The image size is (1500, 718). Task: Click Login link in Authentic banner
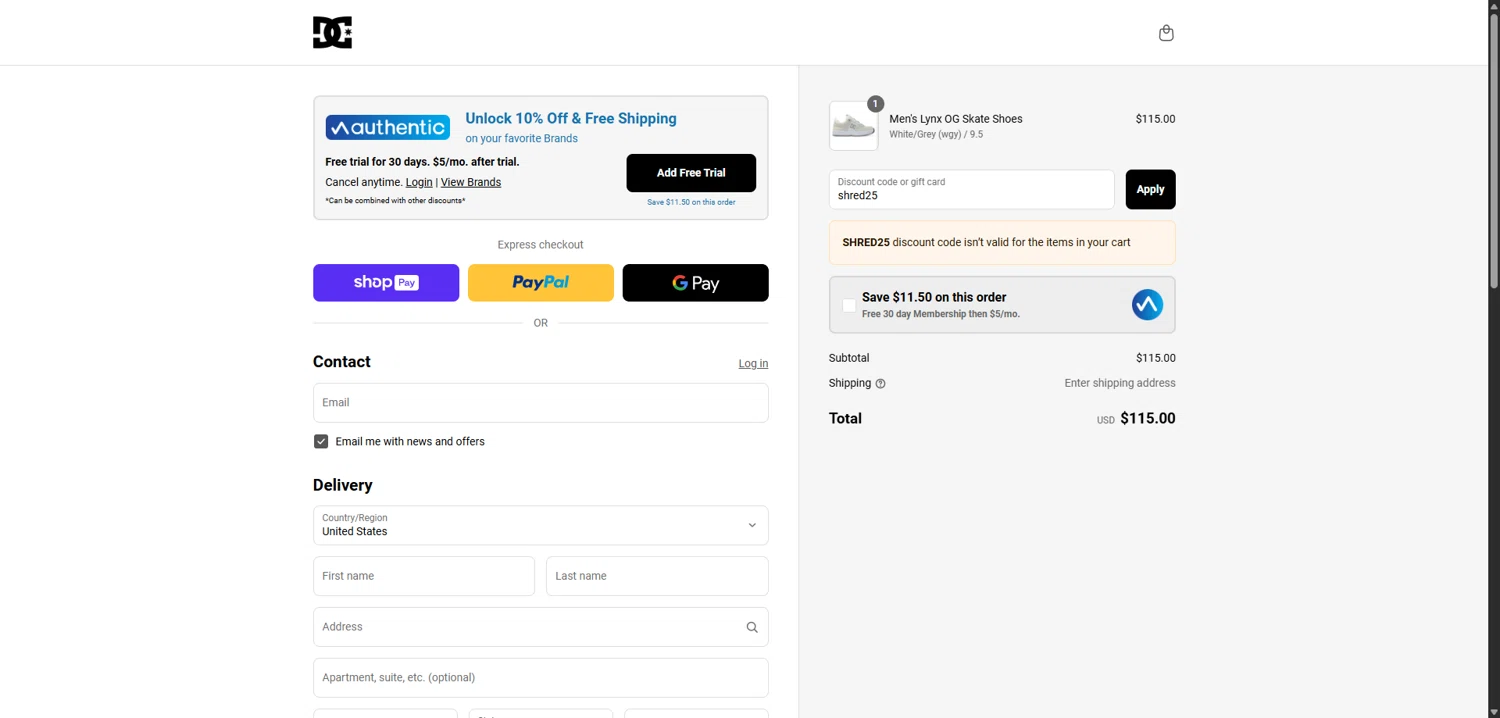point(419,182)
